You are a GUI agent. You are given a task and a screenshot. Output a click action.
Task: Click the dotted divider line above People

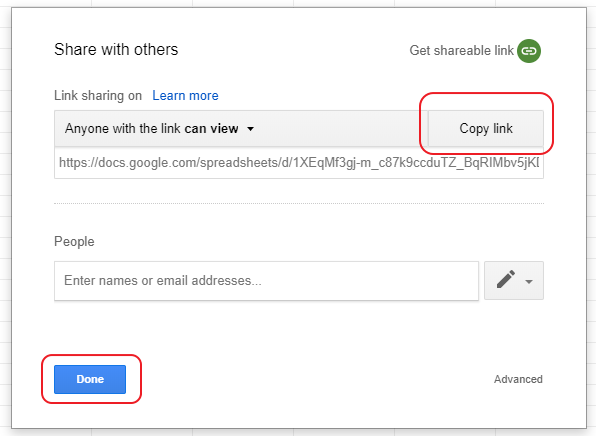[299, 203]
